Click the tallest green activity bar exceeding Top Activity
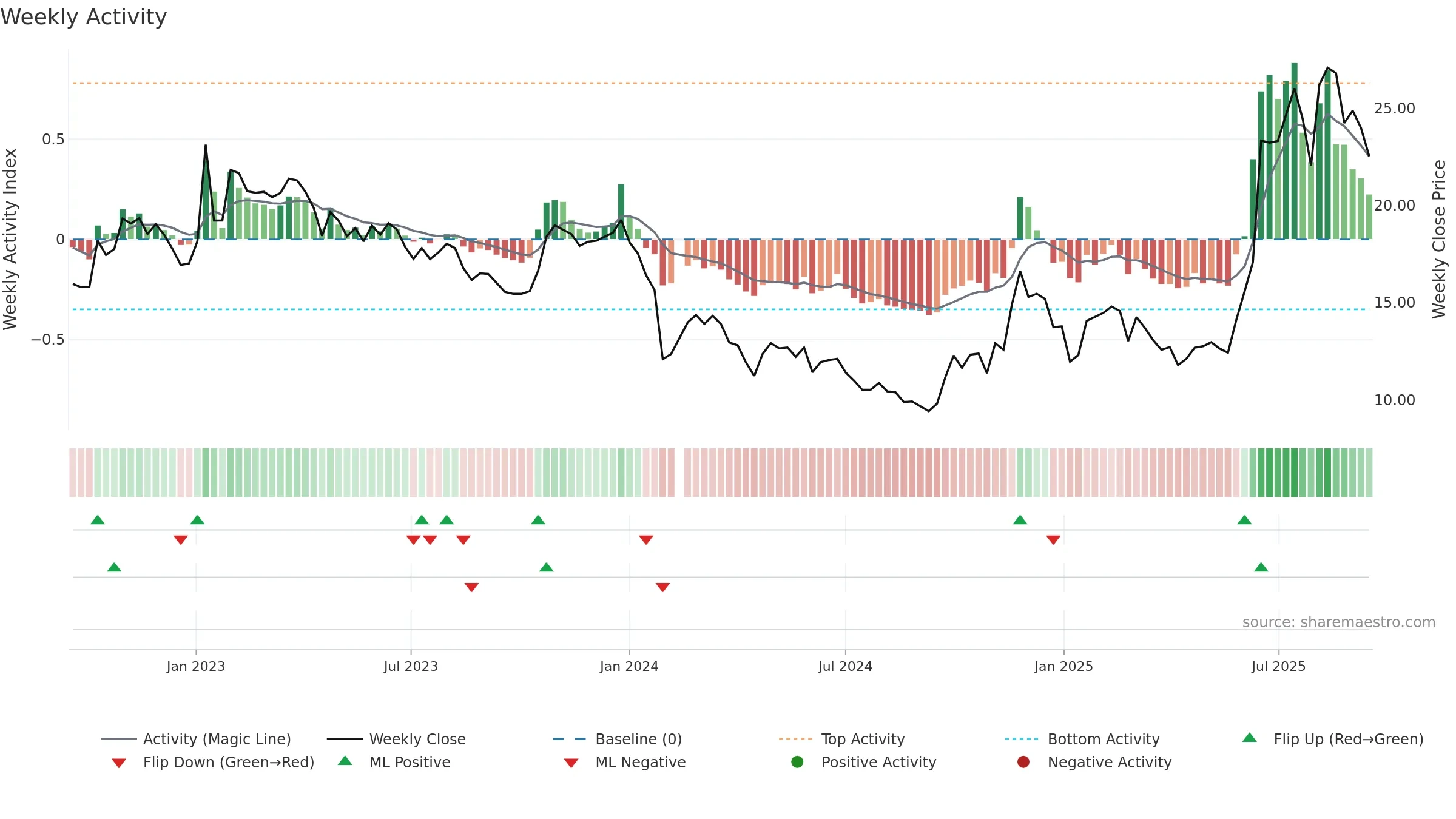 (x=1294, y=151)
